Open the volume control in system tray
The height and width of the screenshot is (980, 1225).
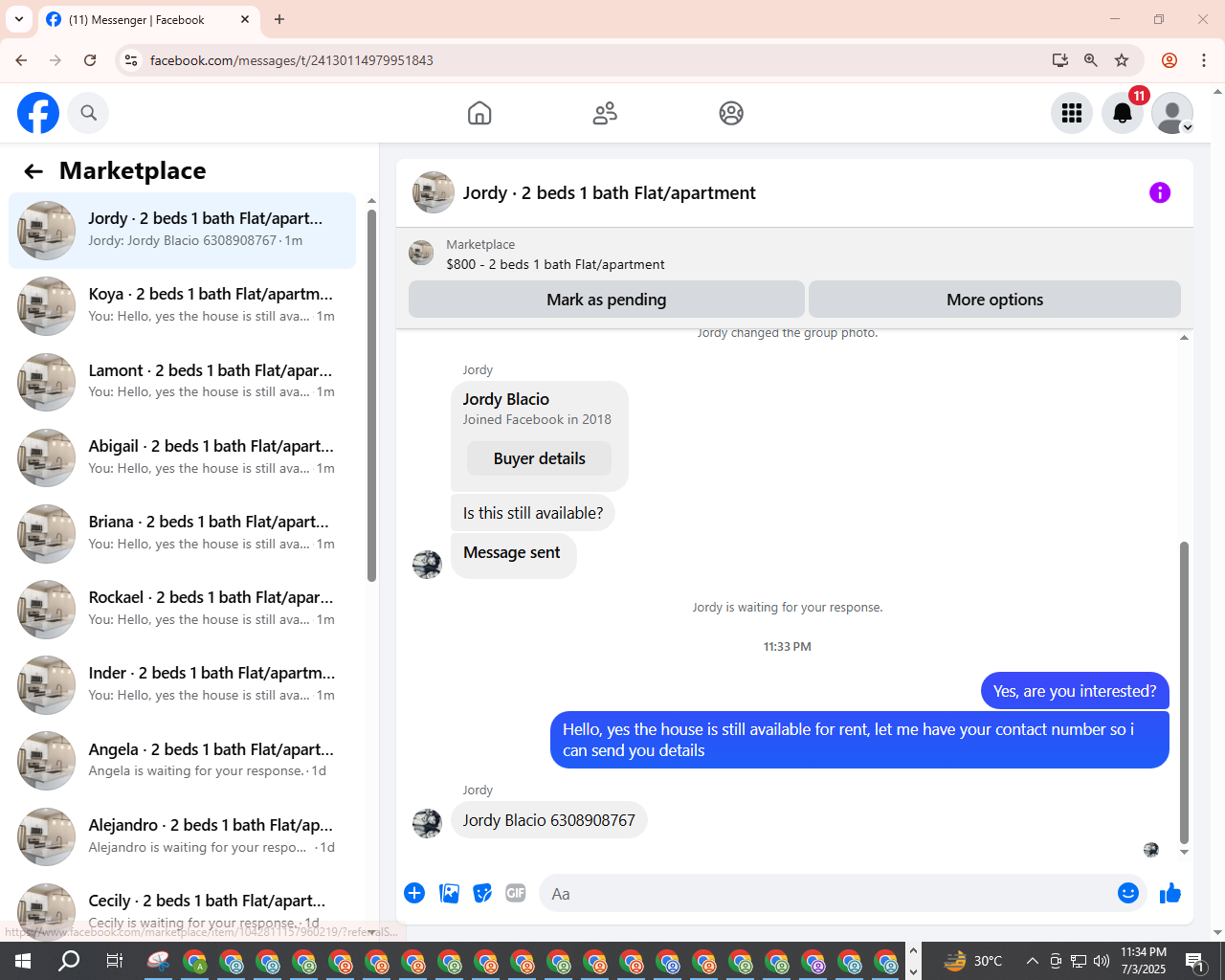[x=1102, y=961]
